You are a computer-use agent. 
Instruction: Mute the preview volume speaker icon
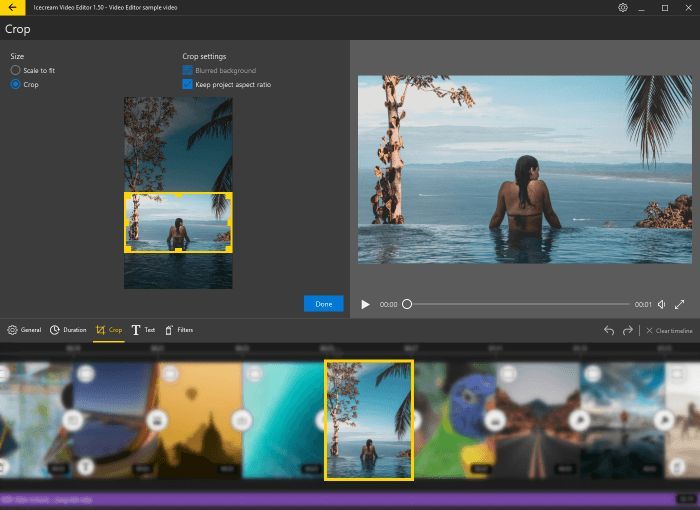coord(661,304)
